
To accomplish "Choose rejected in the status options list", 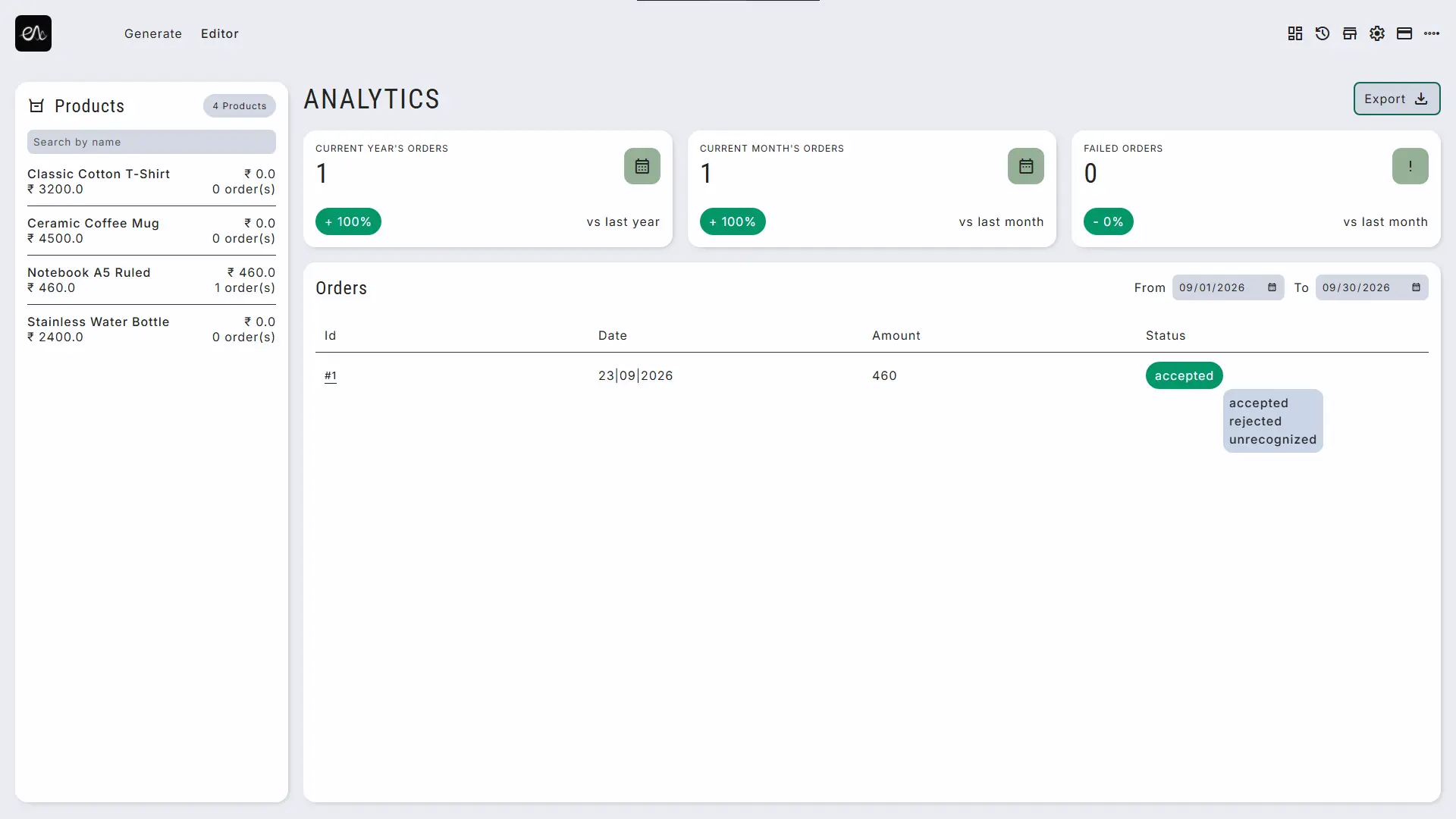I will point(1255,421).
